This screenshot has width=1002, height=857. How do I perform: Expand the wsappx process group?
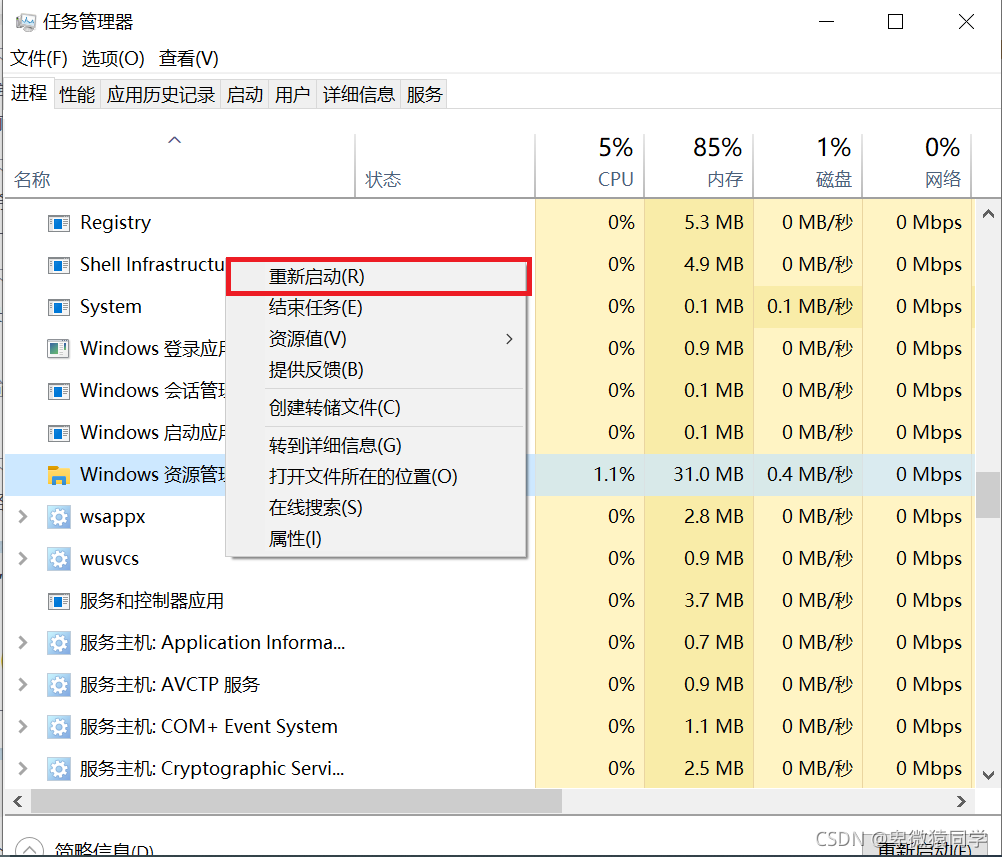point(23,516)
